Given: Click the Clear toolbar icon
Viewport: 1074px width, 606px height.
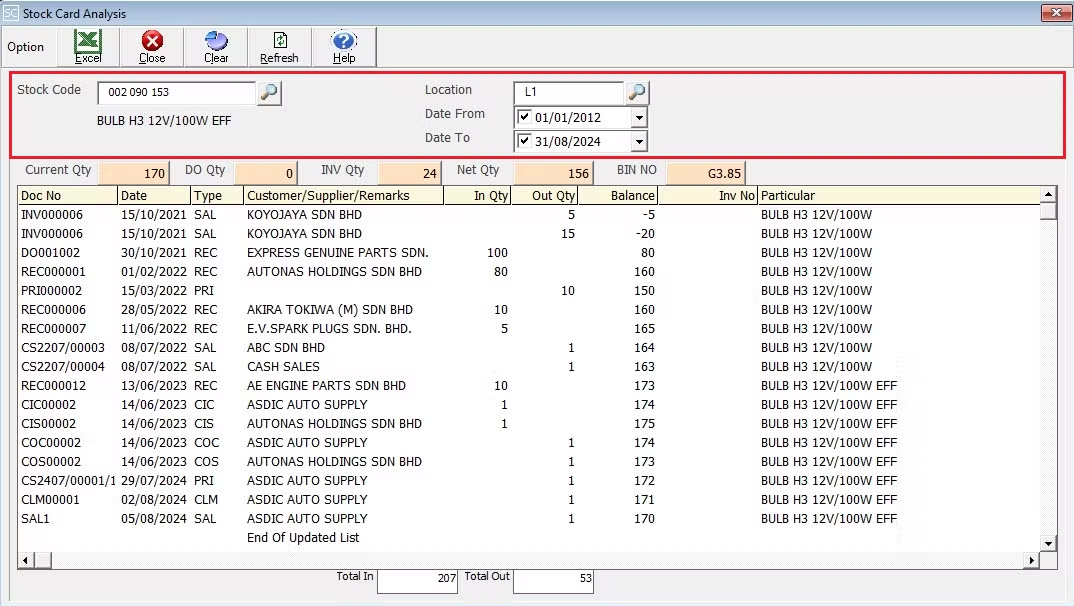Looking at the screenshot, I should [216, 47].
